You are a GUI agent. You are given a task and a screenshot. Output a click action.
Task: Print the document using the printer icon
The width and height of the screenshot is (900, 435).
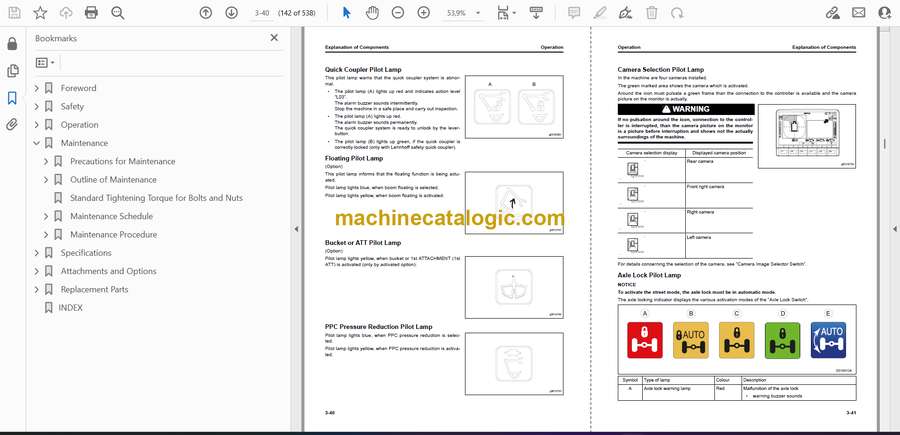click(91, 13)
